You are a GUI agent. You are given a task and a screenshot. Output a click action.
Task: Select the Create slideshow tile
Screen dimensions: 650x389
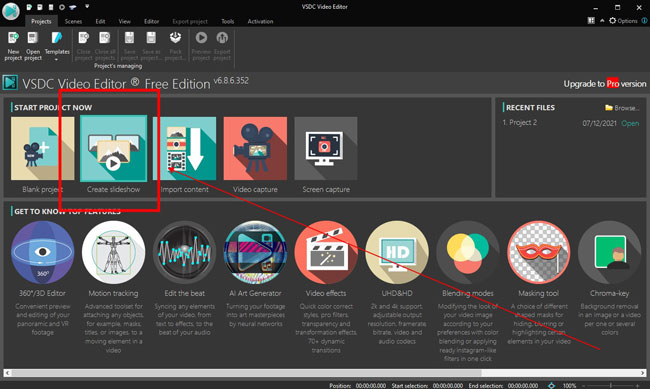click(x=114, y=148)
